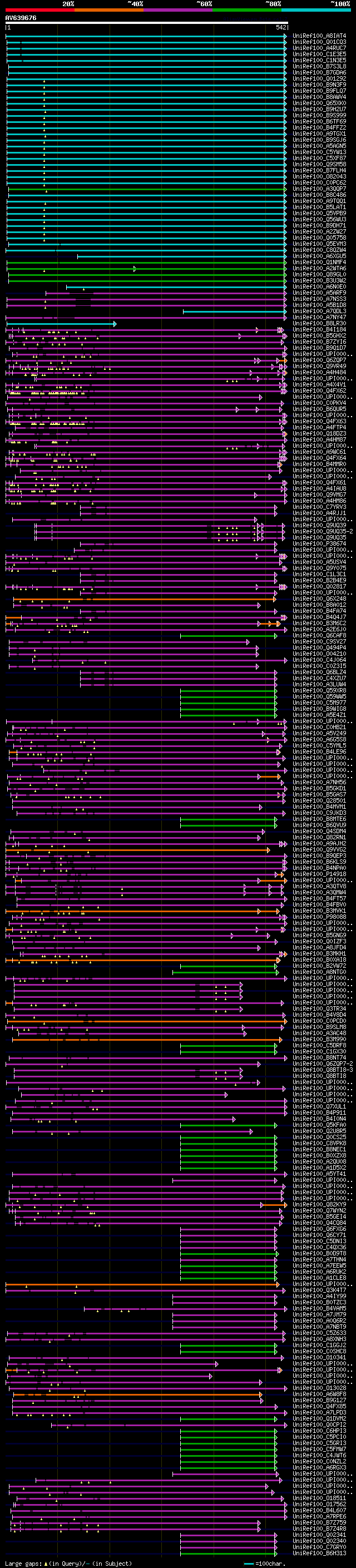
Task: Pick the UniRef100_A6N0E0 label
Action: [319, 288]
